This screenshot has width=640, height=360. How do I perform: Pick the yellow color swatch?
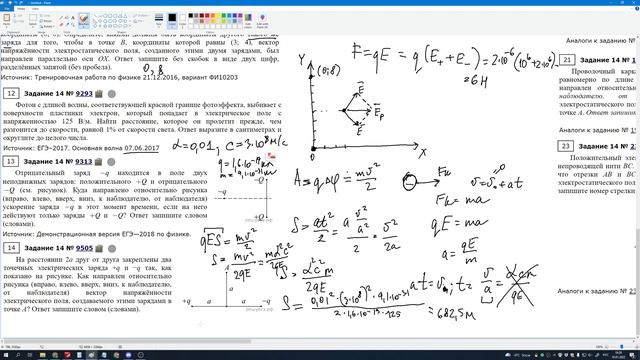(218, 16)
